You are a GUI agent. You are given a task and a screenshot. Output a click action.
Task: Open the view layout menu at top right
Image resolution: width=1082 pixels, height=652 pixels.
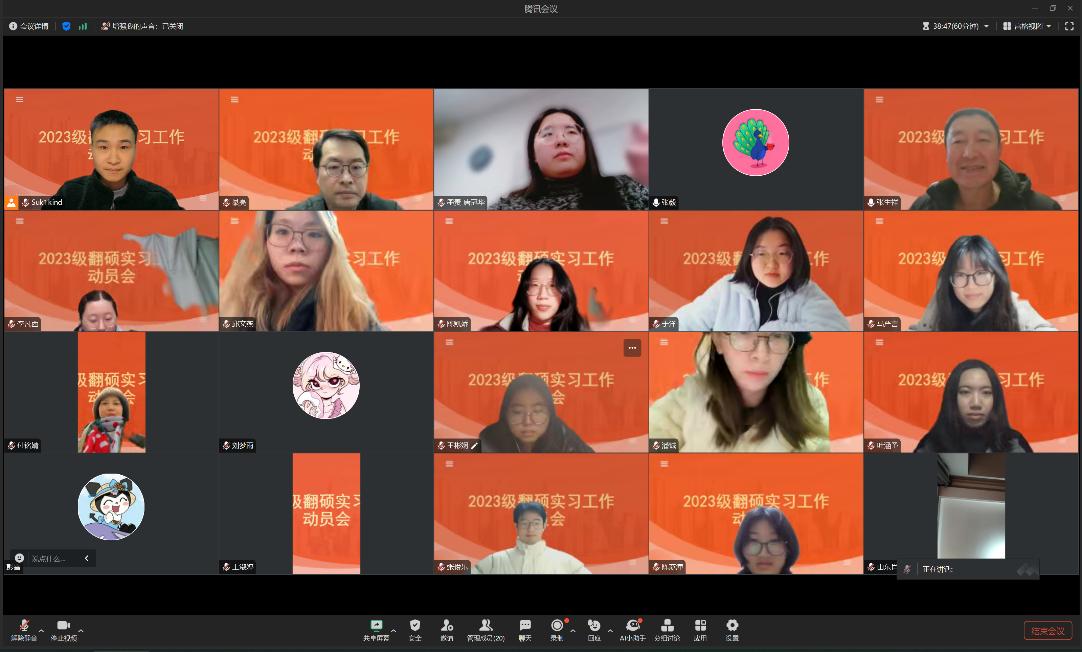[x=1029, y=26]
